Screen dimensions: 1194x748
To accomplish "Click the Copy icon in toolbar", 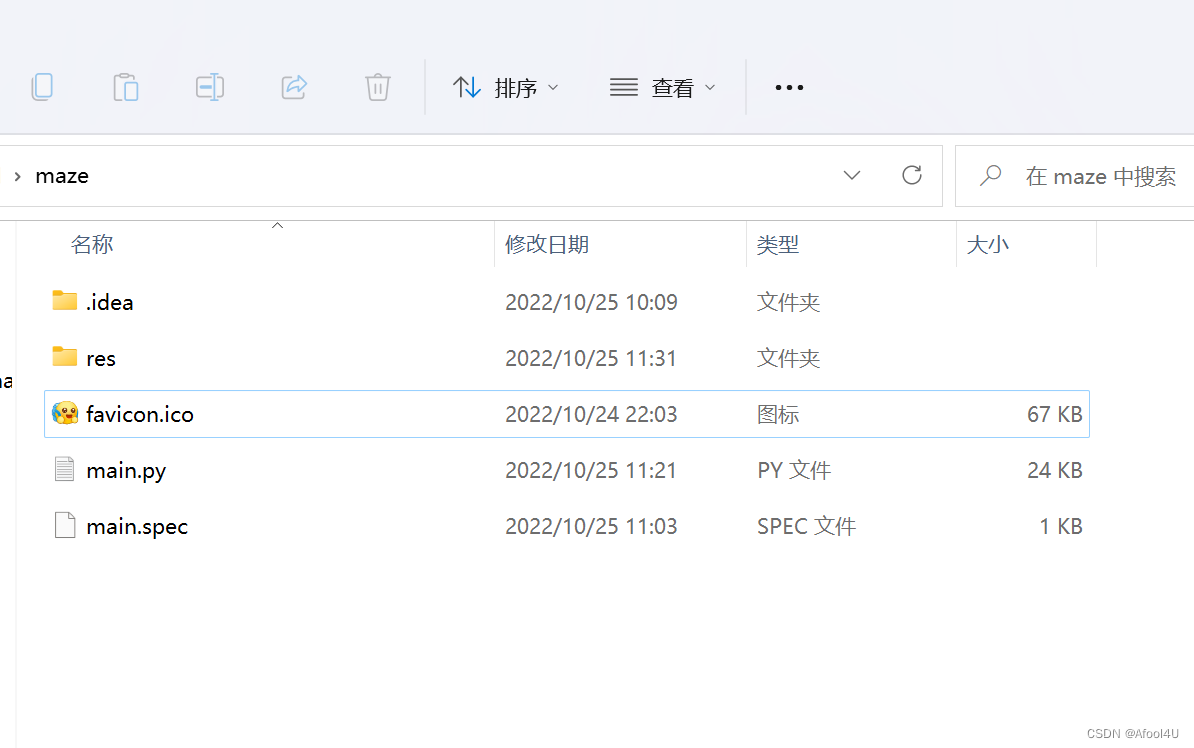I will click(x=42, y=88).
